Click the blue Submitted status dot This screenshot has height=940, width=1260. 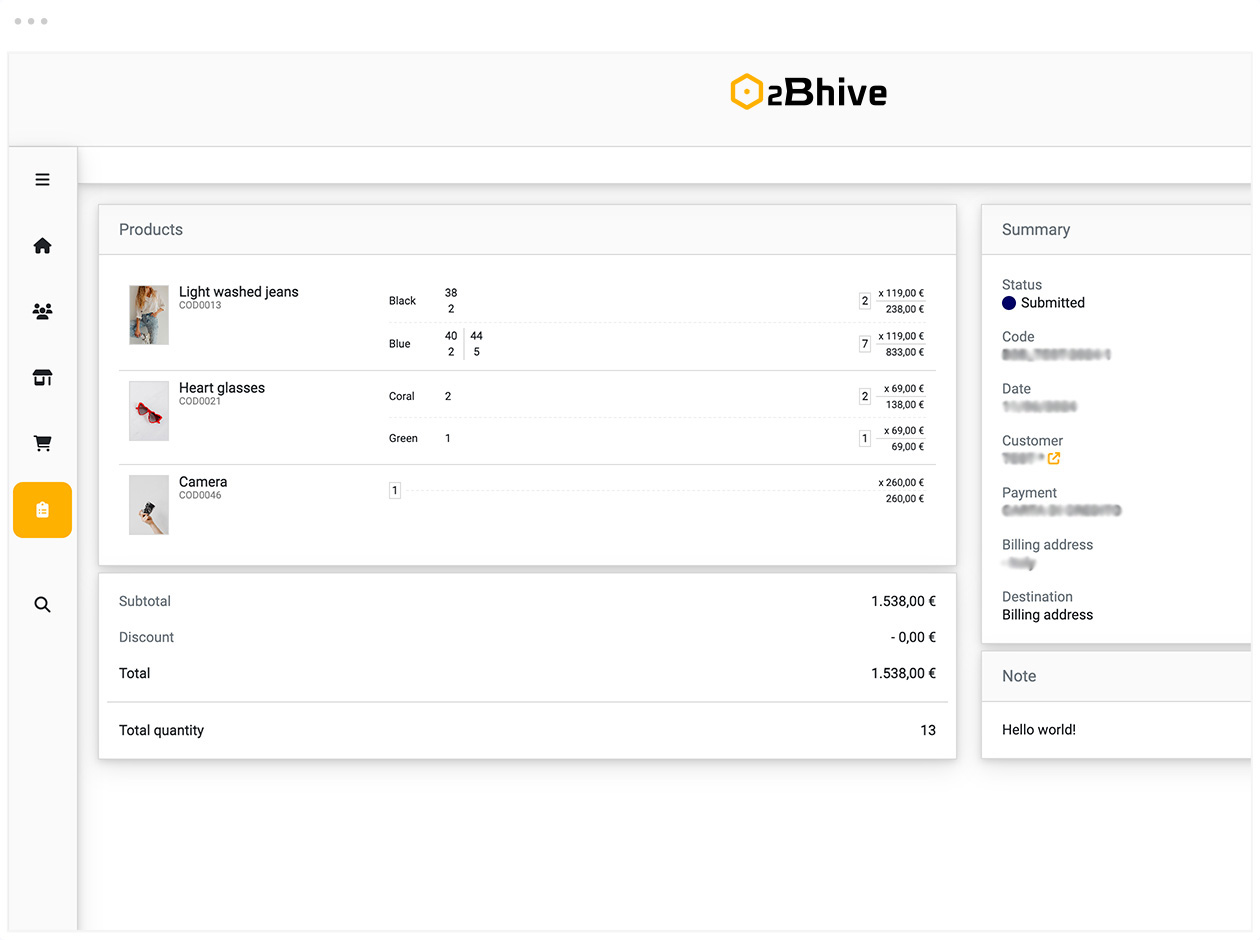pos(1009,303)
